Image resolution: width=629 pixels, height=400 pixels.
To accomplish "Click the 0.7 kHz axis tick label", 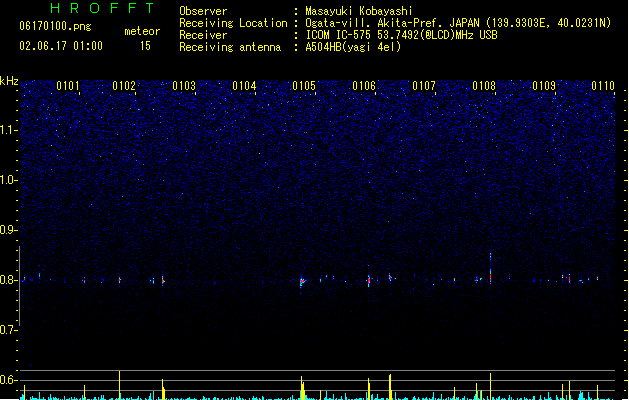I will 8,330.
